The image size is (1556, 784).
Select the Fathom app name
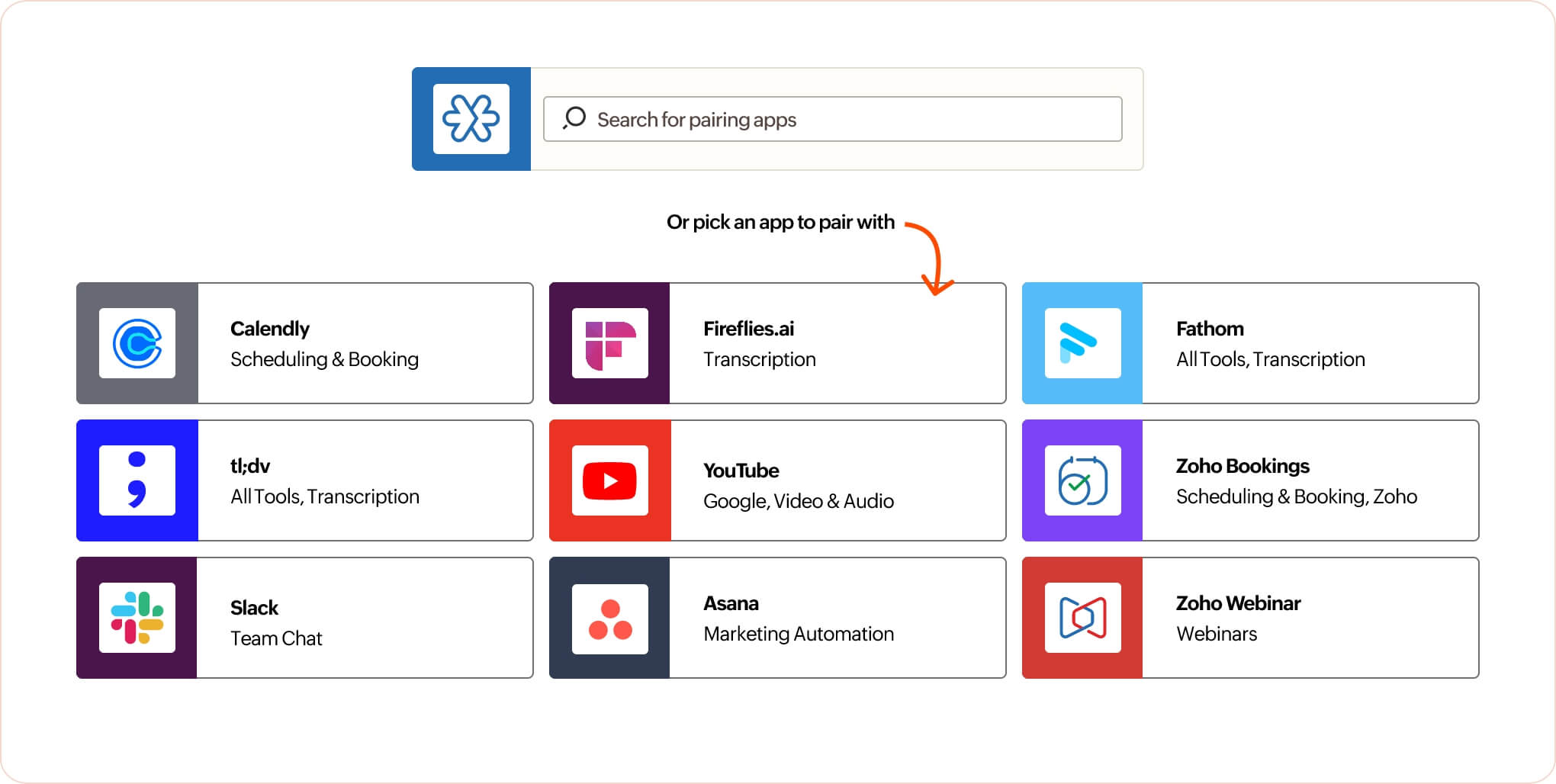(x=1210, y=329)
